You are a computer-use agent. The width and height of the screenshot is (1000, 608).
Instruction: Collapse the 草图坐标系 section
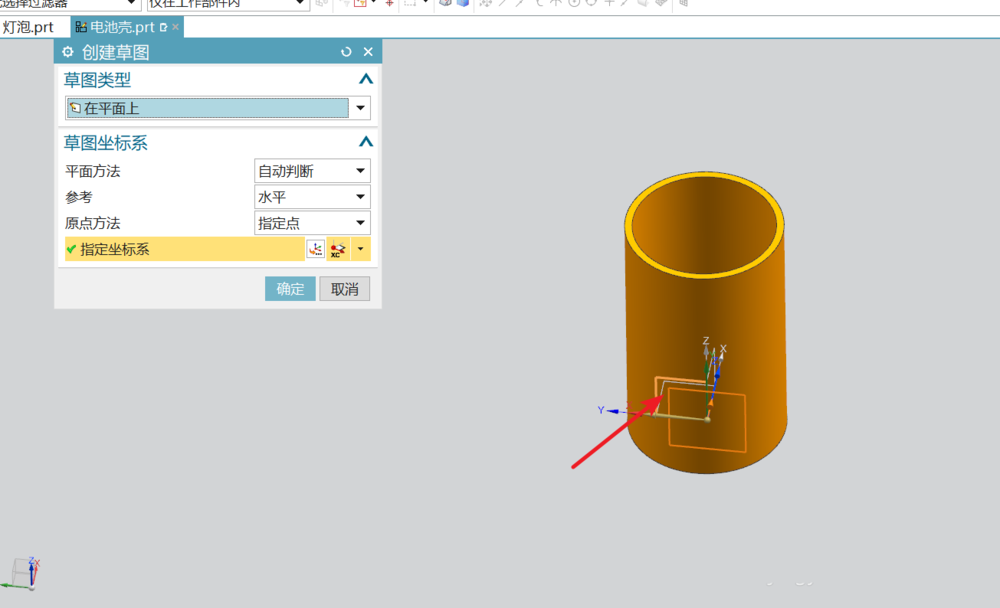[366, 143]
